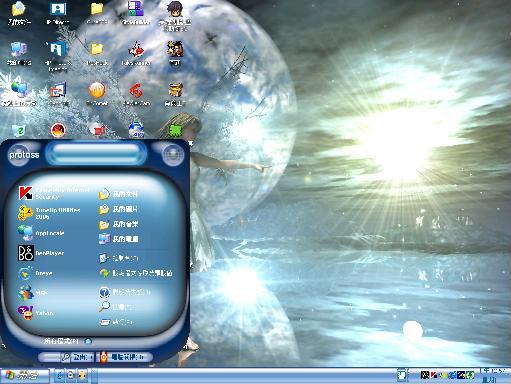Click the Log Off button with key icon
Image resolution: width=511 pixels, height=384 pixels.
[x=78, y=357]
